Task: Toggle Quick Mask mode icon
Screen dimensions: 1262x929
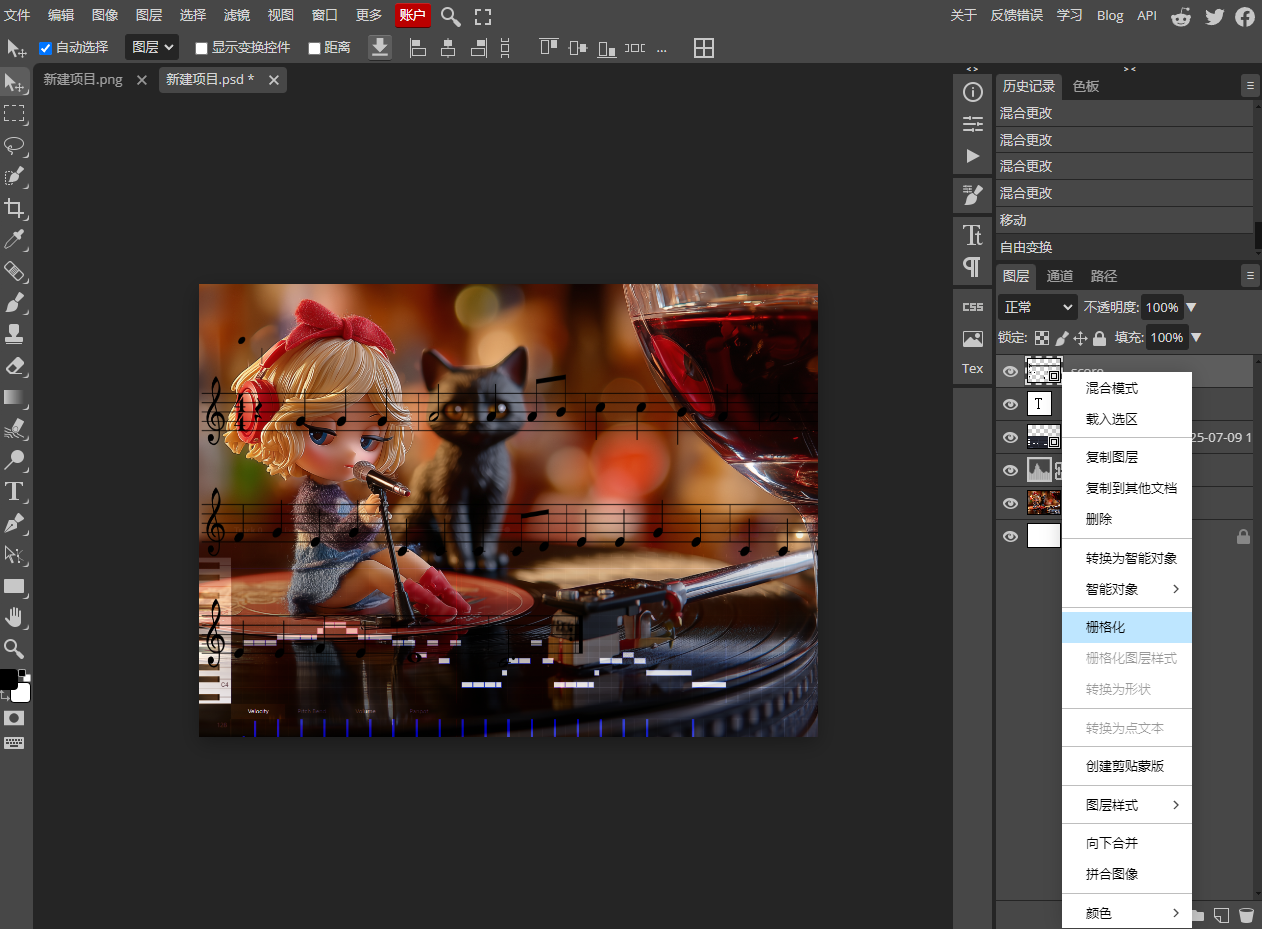Action: (15, 718)
